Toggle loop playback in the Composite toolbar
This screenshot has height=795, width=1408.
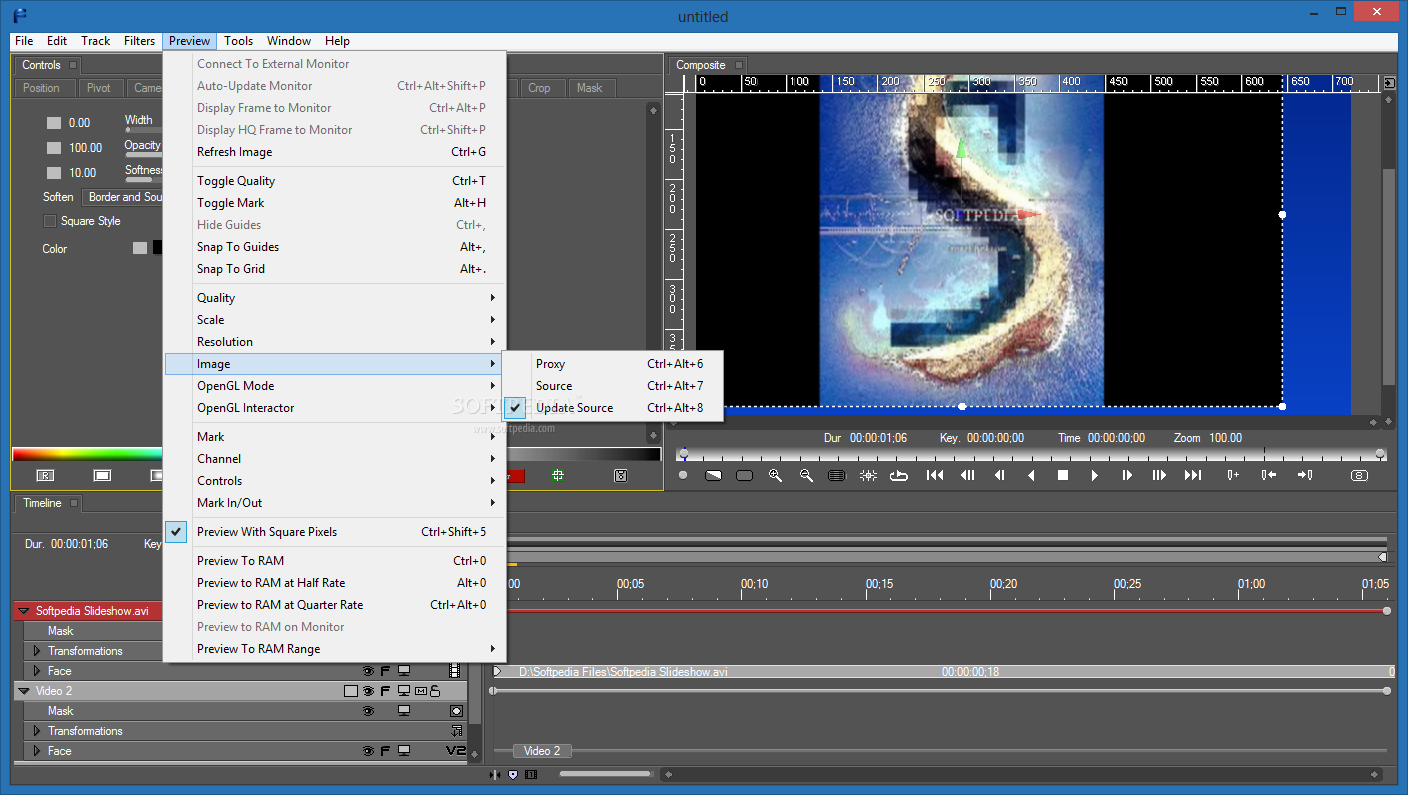[899, 476]
